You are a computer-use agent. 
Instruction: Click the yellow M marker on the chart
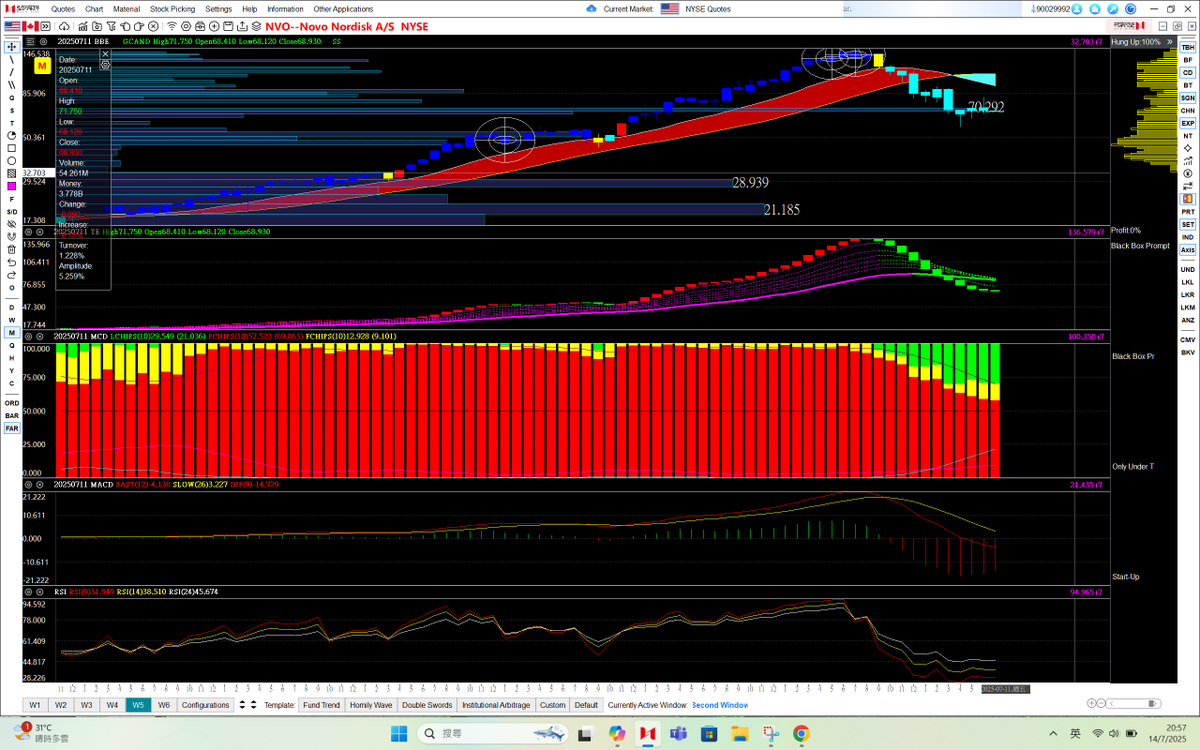point(42,66)
